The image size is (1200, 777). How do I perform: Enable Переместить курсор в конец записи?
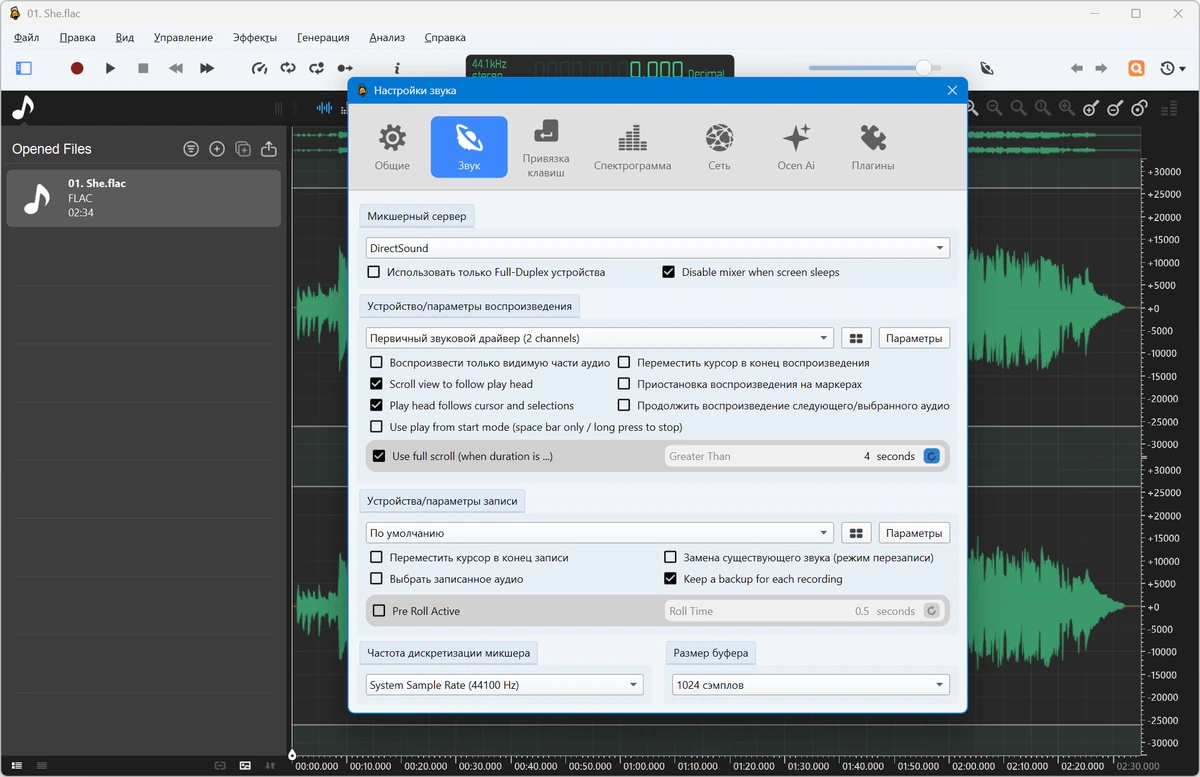[377, 557]
